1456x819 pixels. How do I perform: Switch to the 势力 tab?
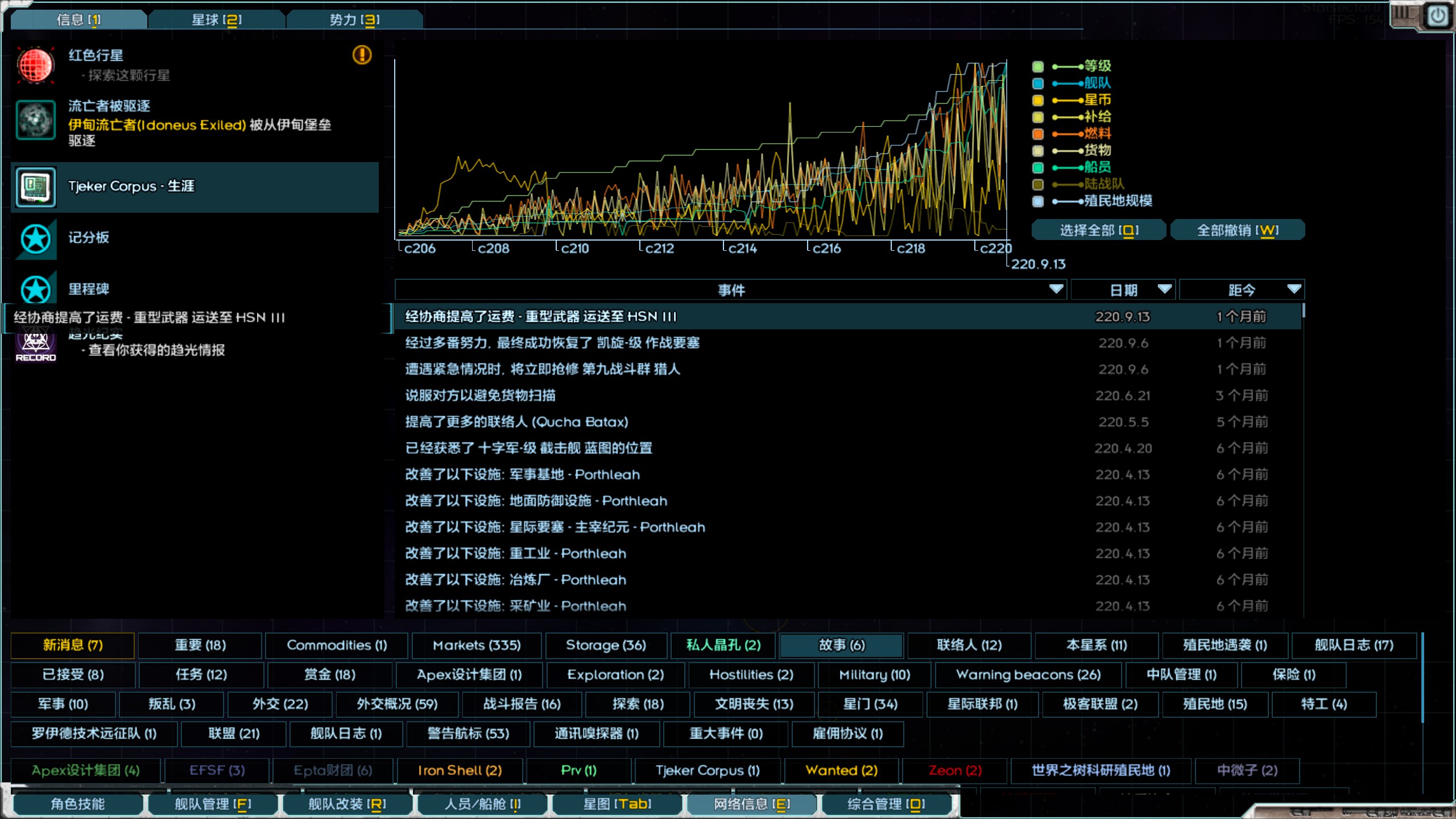pyautogui.click(x=354, y=20)
